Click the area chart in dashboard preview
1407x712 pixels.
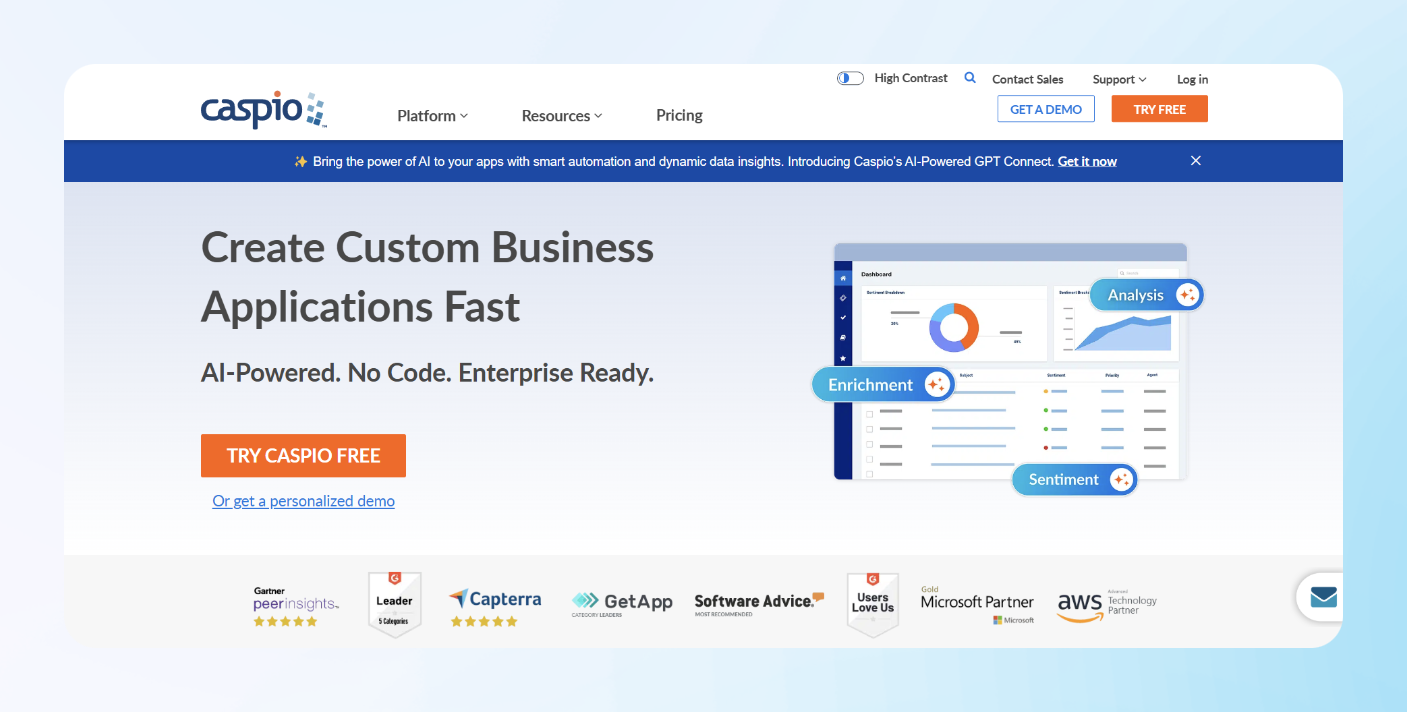pos(1122,332)
